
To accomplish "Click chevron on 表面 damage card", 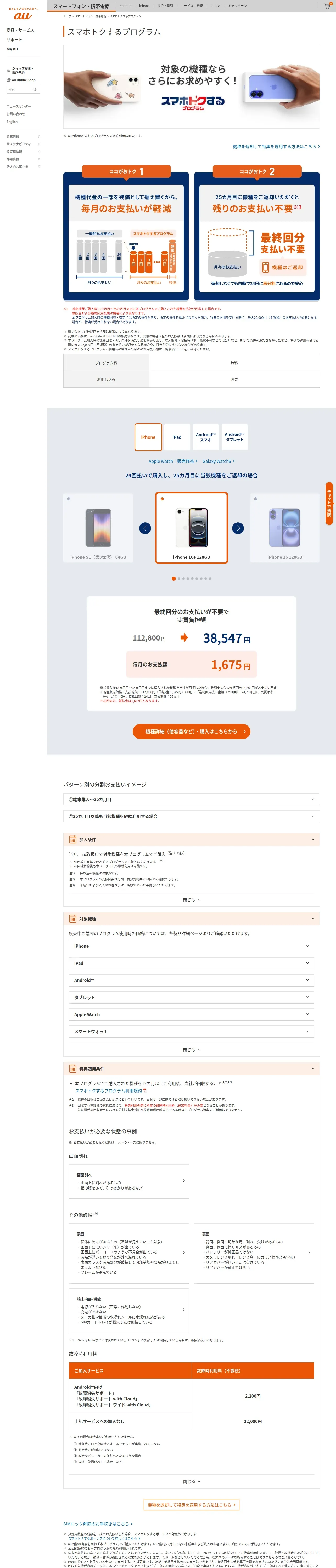I will tap(183, 1252).
